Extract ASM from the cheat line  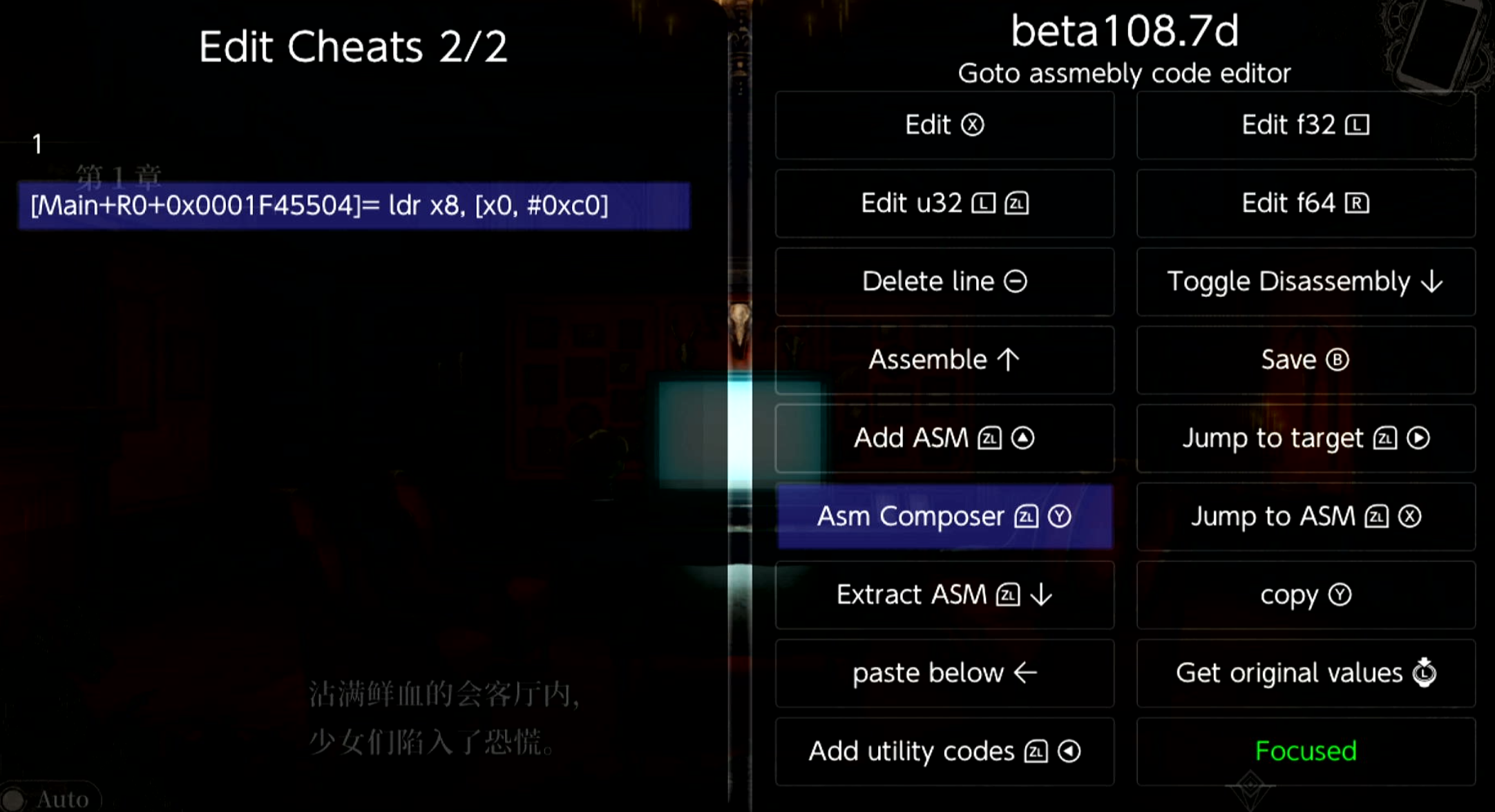(944, 594)
